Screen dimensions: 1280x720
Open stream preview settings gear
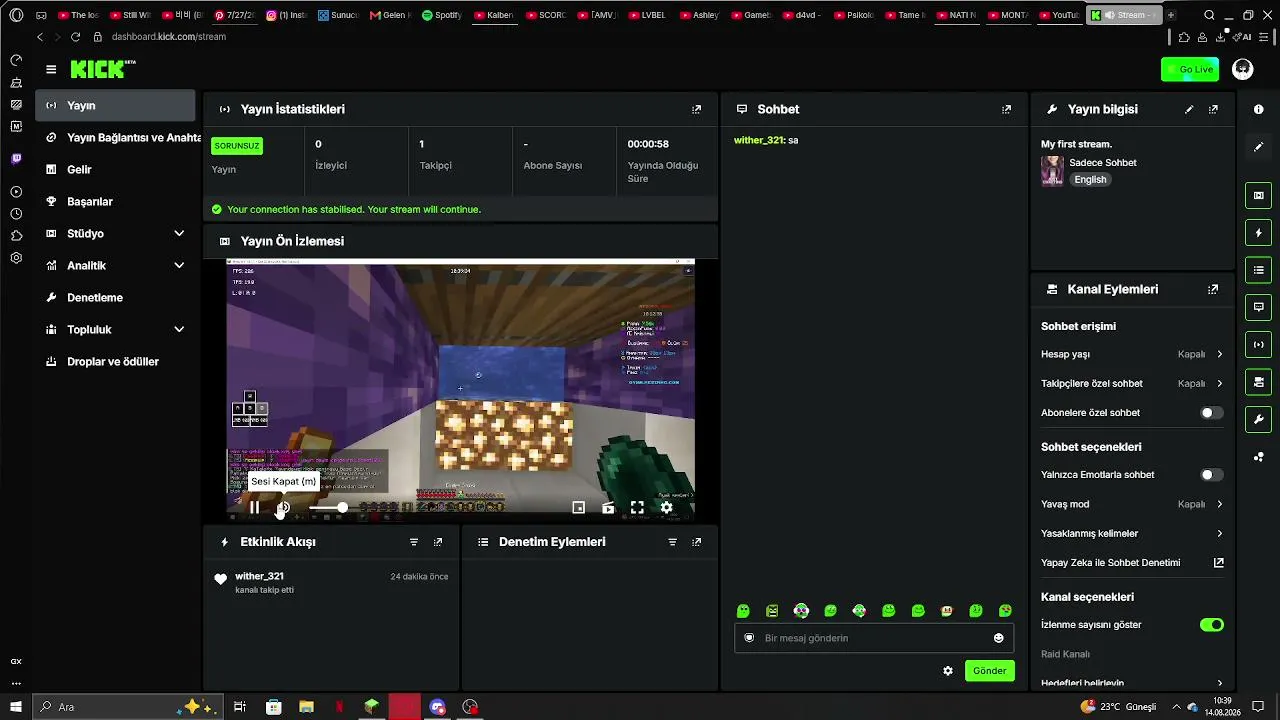(x=666, y=508)
